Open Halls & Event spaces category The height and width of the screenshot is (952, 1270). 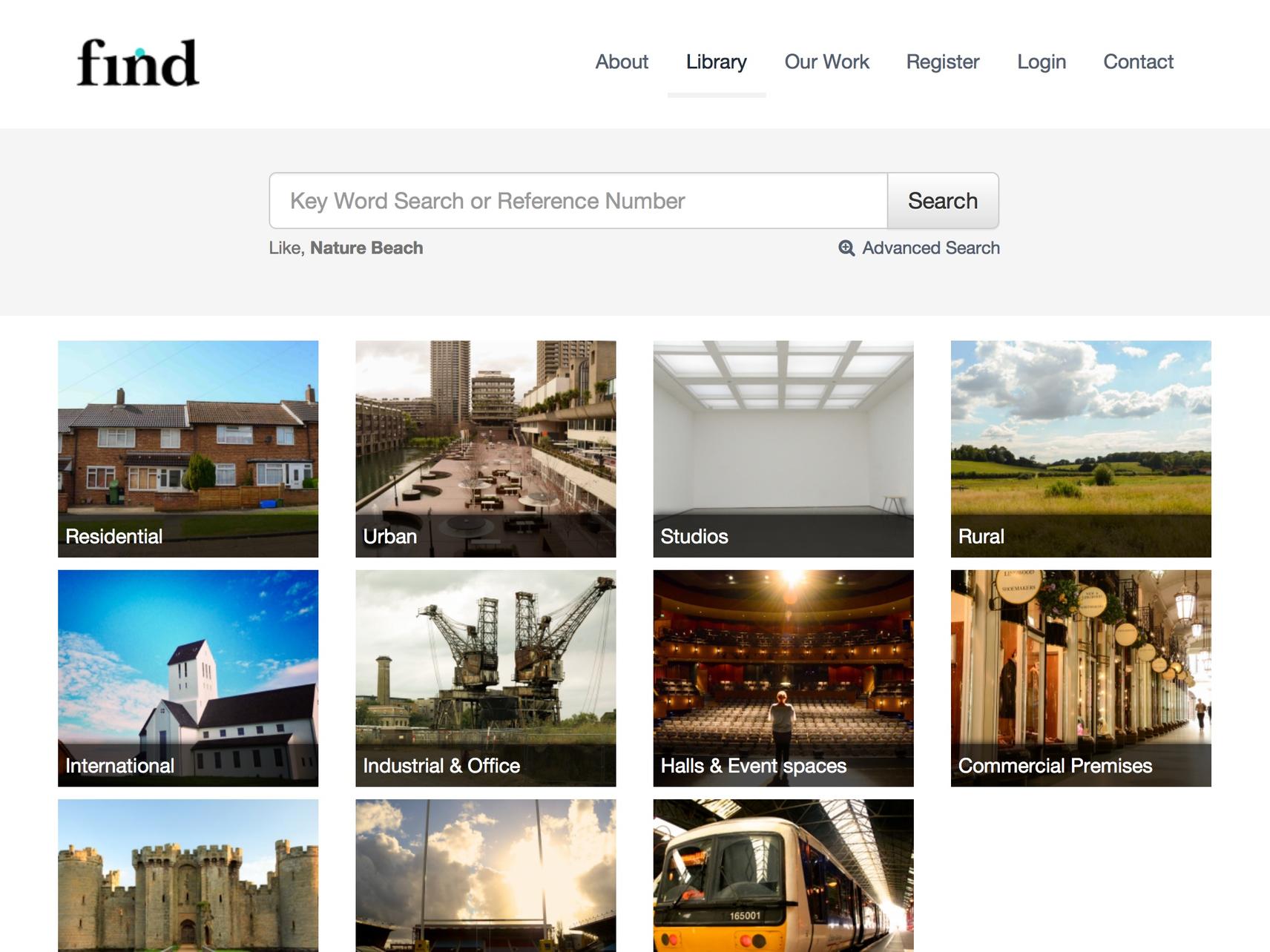click(783, 678)
